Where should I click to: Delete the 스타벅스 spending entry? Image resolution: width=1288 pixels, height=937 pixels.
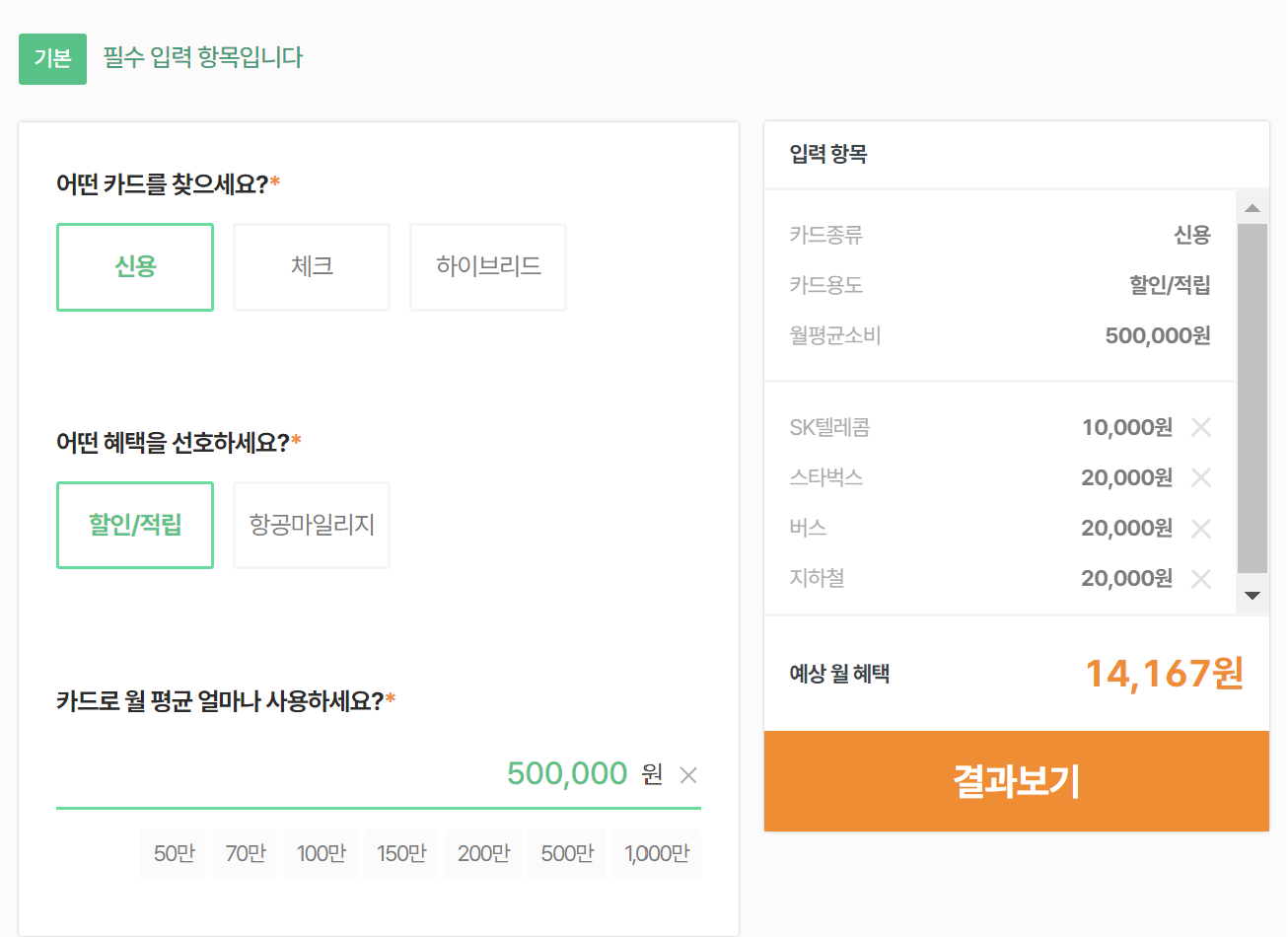click(x=1201, y=477)
